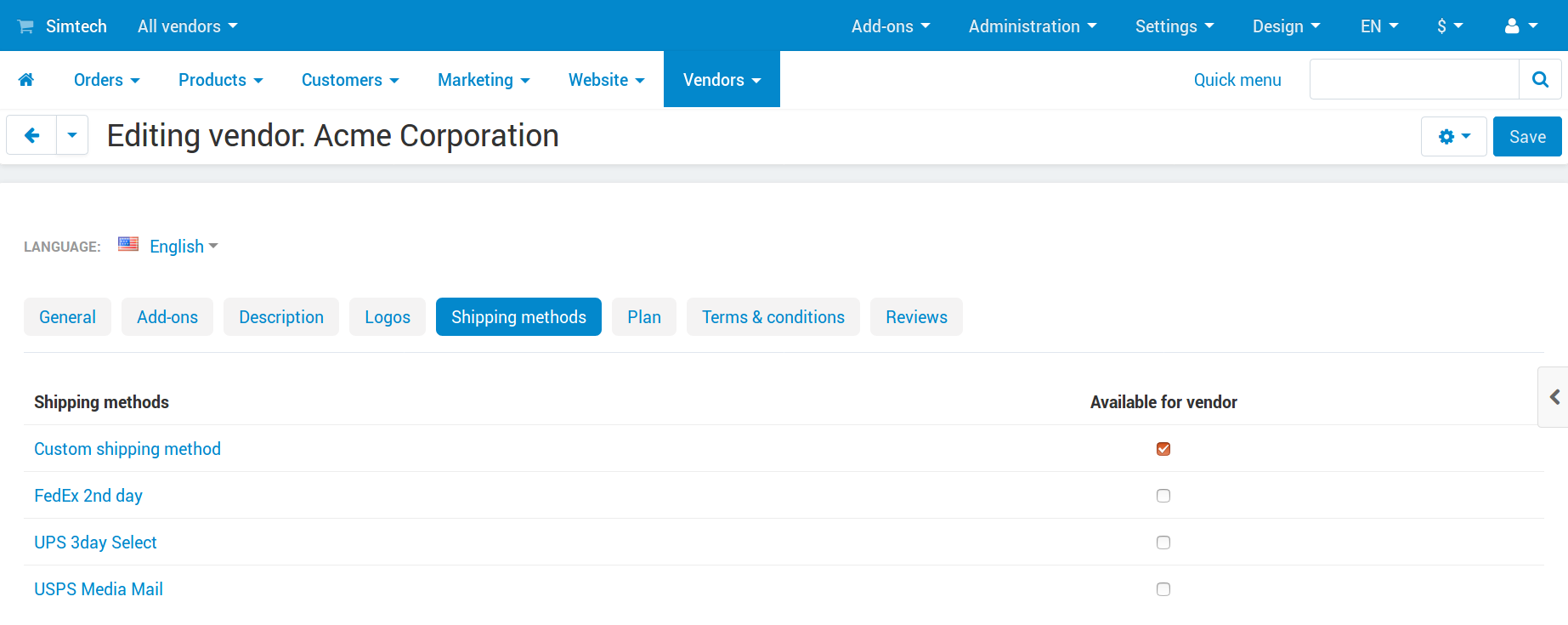Open the Design dropdown menu

pos(1287,26)
